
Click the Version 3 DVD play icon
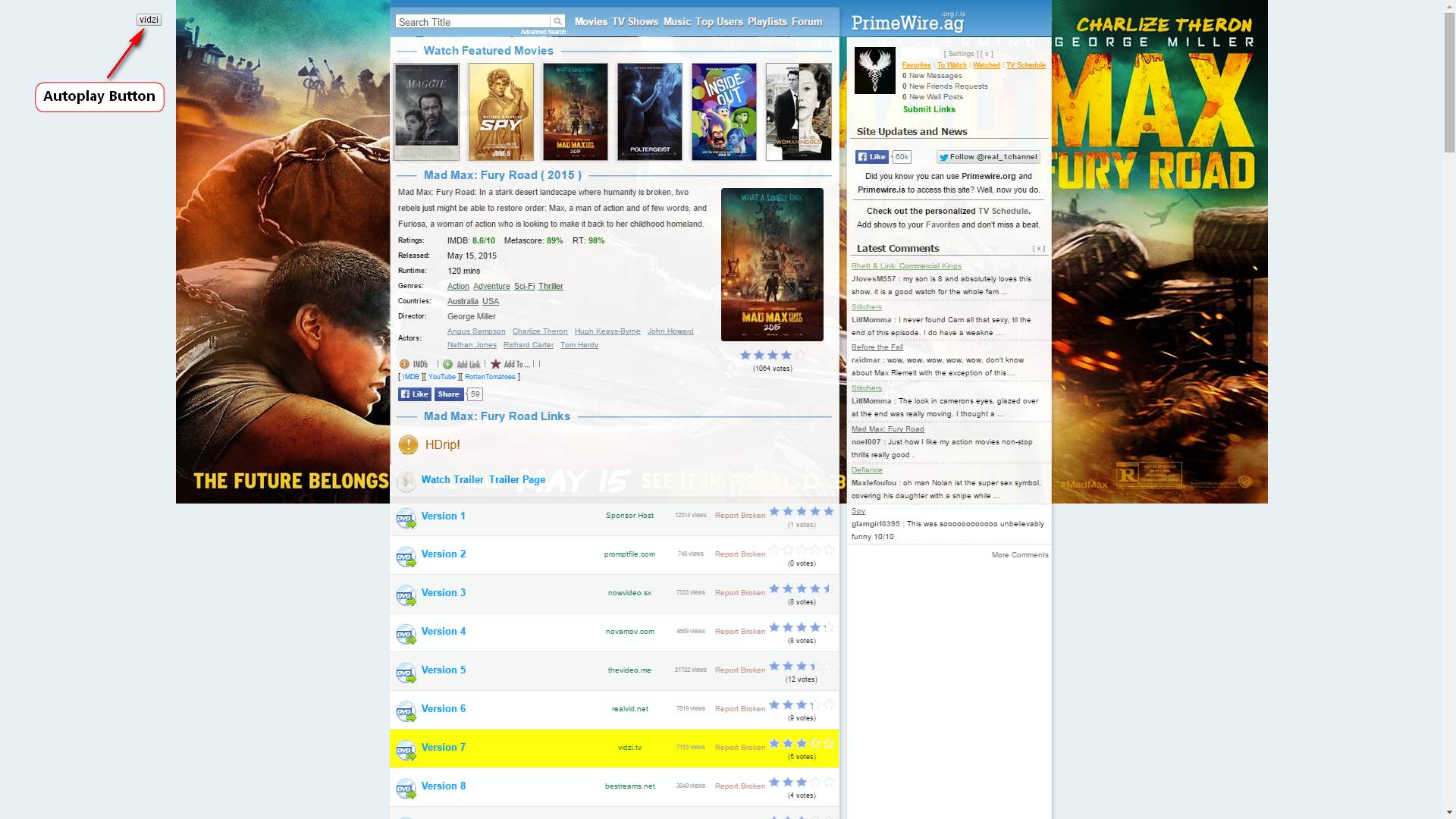pos(406,596)
